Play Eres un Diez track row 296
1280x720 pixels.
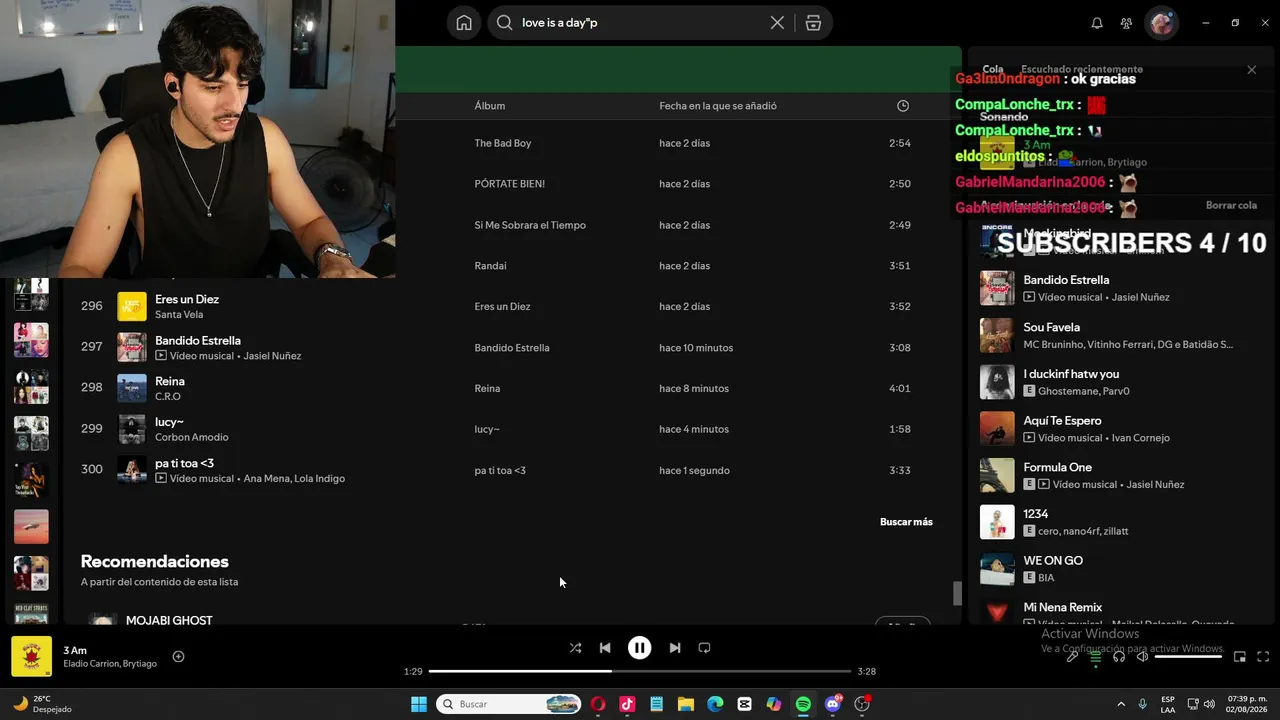(x=510, y=306)
